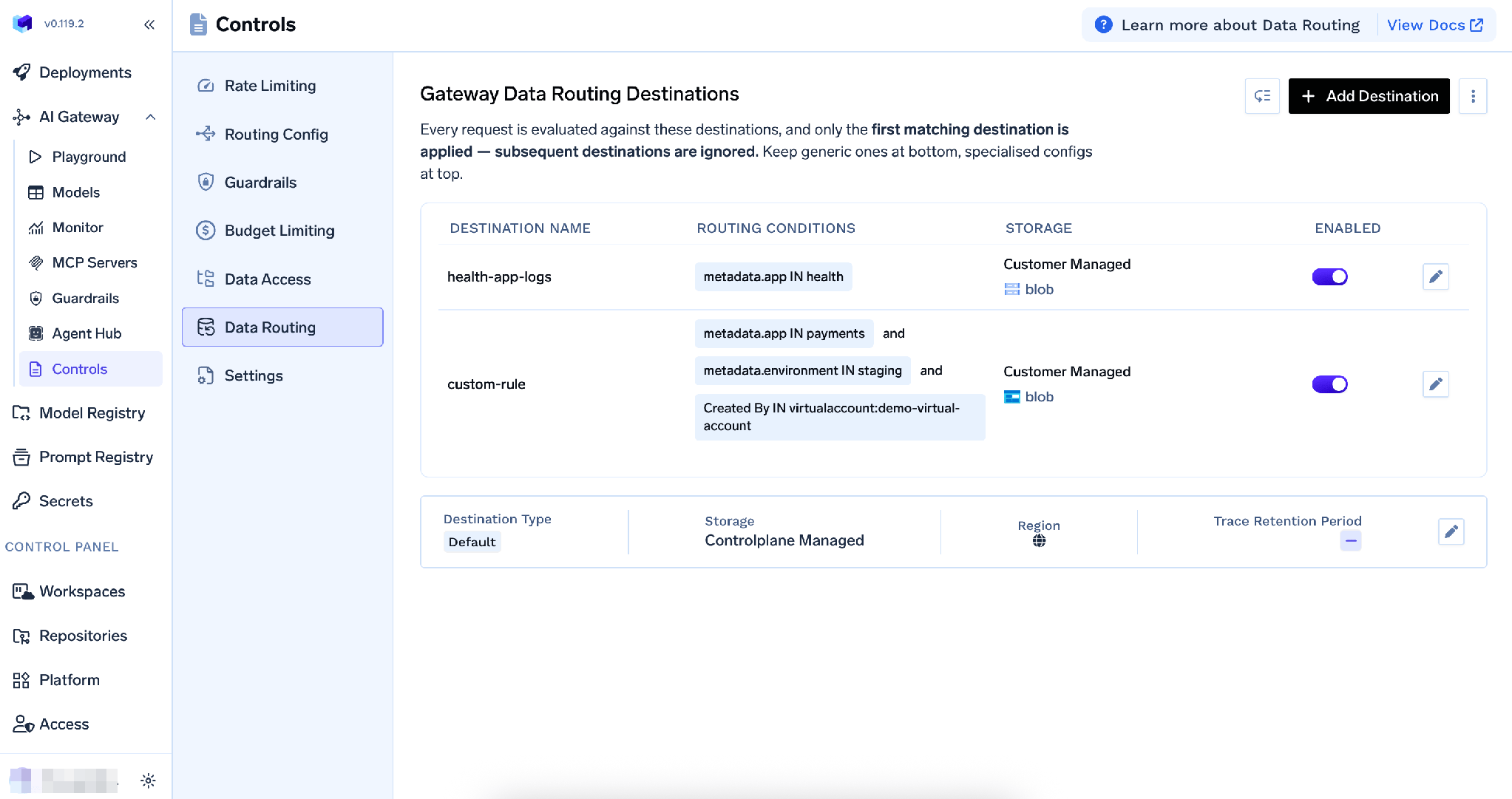
Task: Open Budget Limiting section
Action: 282,231
